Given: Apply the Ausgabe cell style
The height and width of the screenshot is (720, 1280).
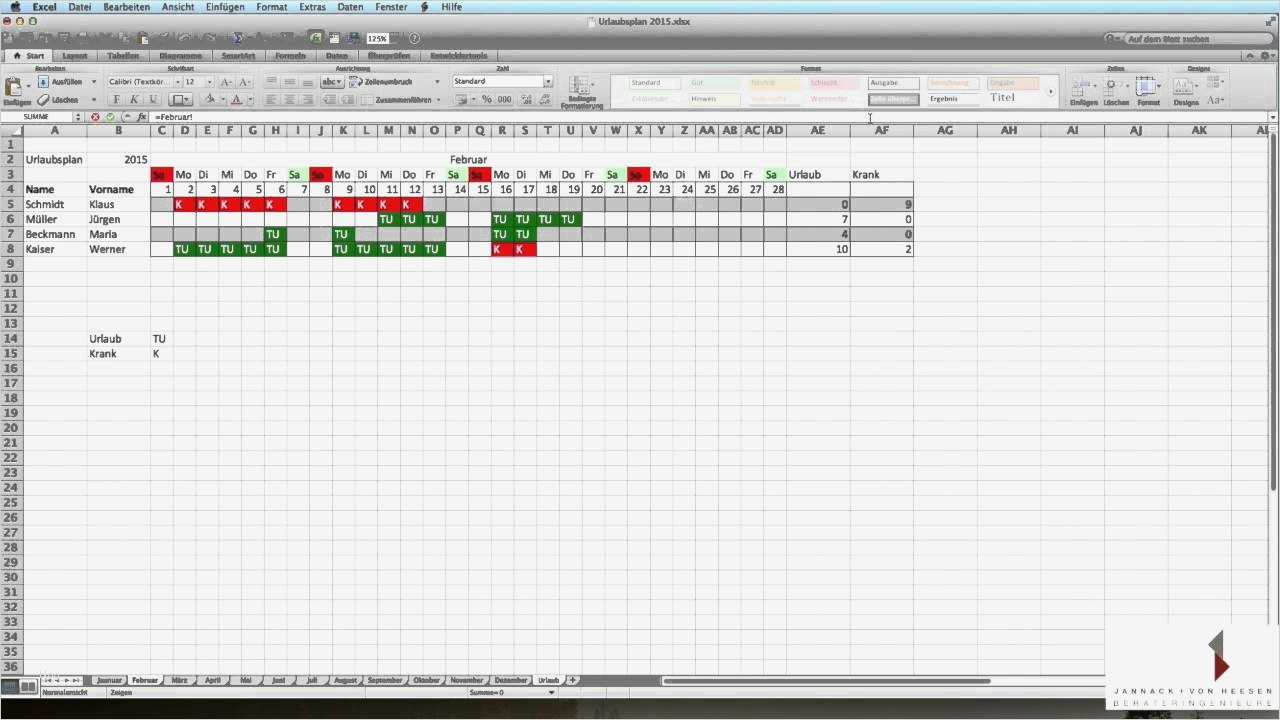Looking at the screenshot, I should [x=893, y=83].
